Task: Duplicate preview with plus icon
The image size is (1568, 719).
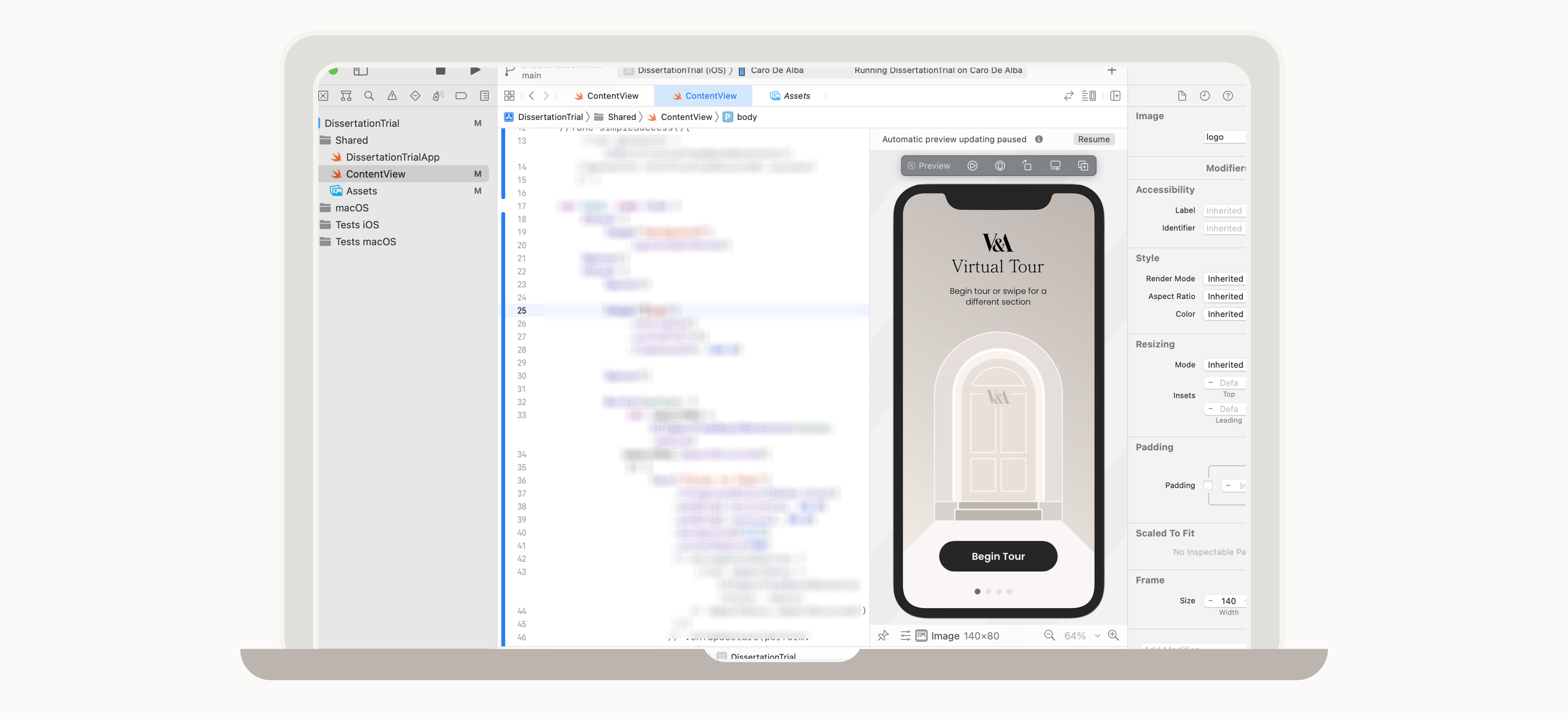Action: 1082,166
